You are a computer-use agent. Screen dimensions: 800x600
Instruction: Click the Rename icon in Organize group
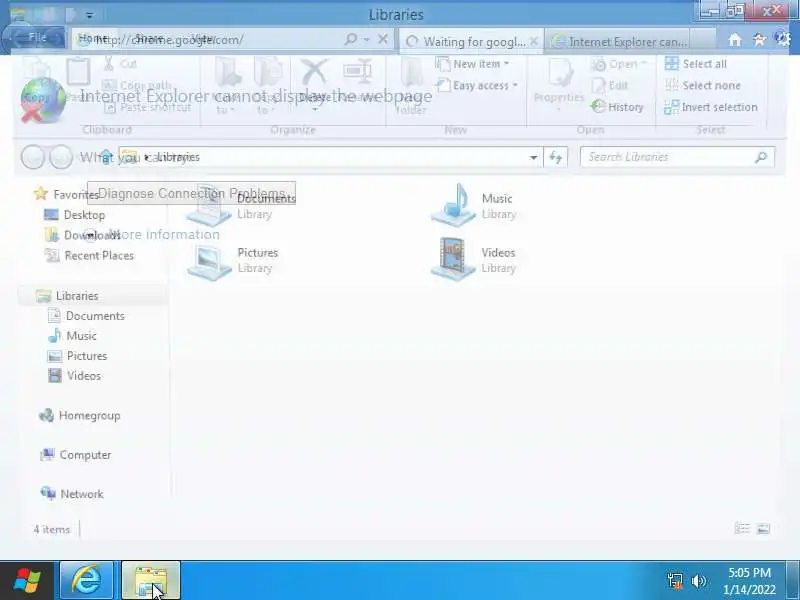357,71
